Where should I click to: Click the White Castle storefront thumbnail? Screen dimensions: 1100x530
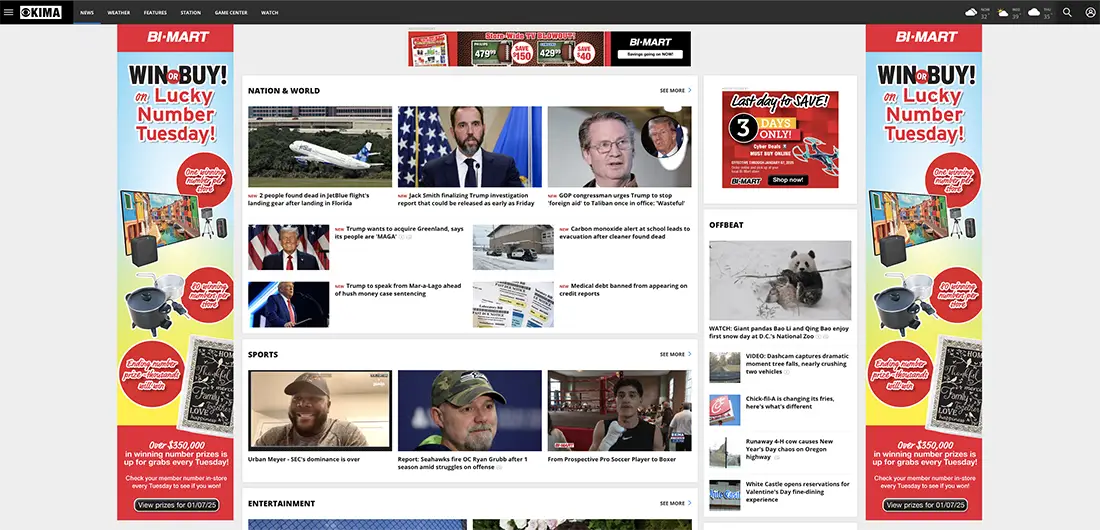tap(725, 495)
